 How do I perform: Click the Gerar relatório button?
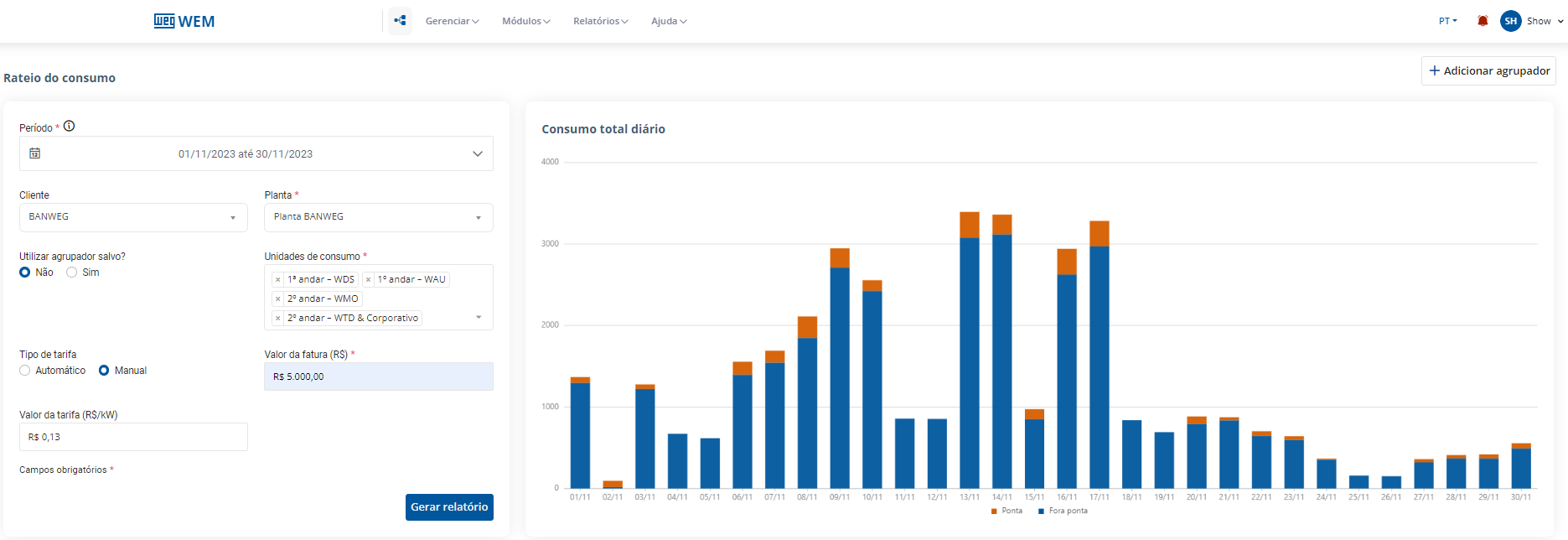click(449, 507)
